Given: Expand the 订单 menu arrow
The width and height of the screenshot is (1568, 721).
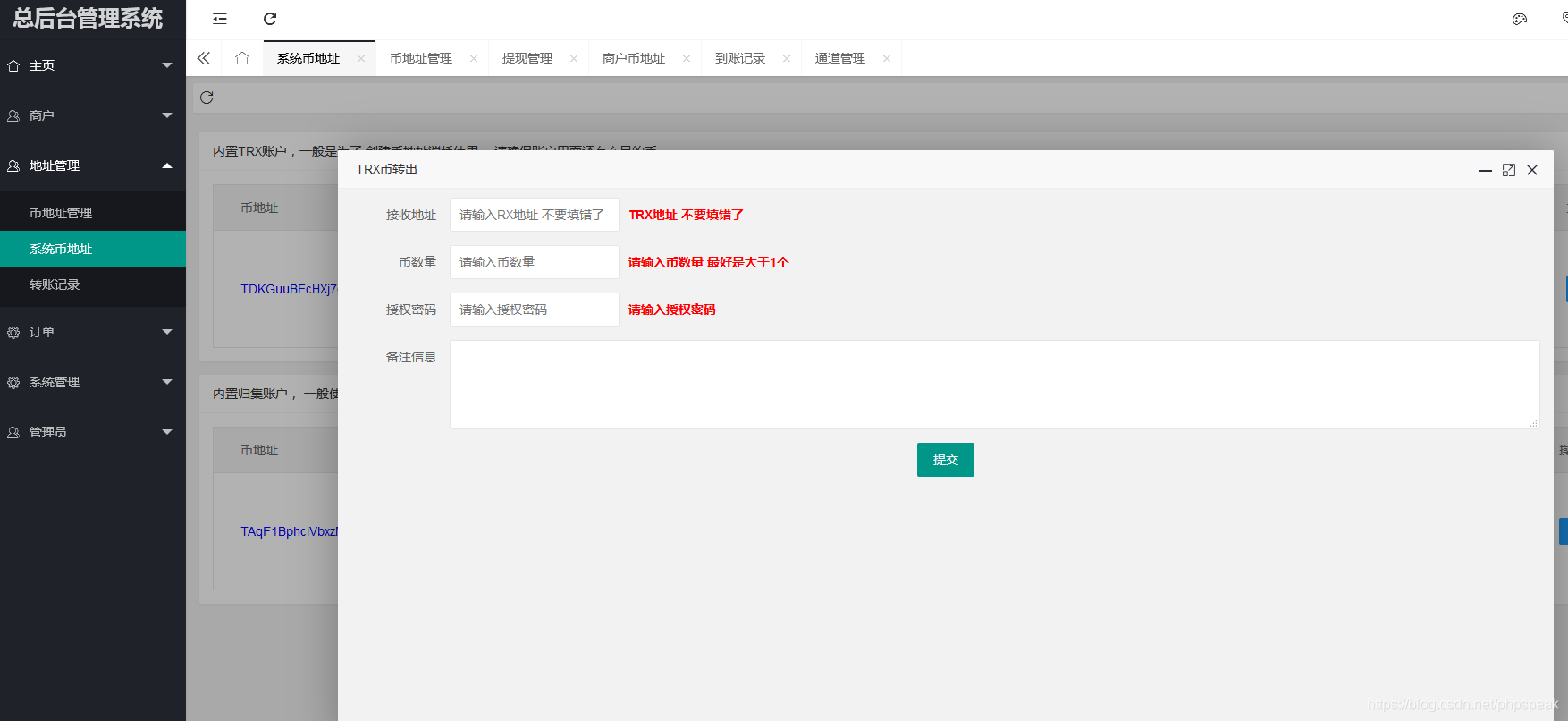Looking at the screenshot, I should pos(167,332).
